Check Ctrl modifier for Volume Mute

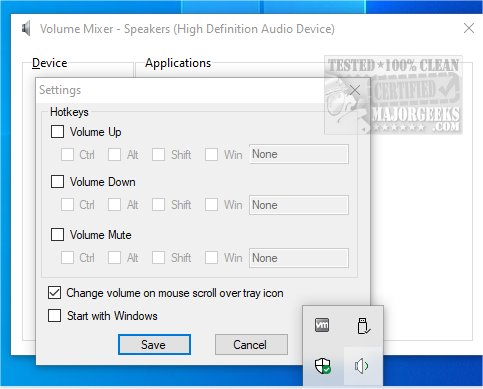tap(67, 258)
